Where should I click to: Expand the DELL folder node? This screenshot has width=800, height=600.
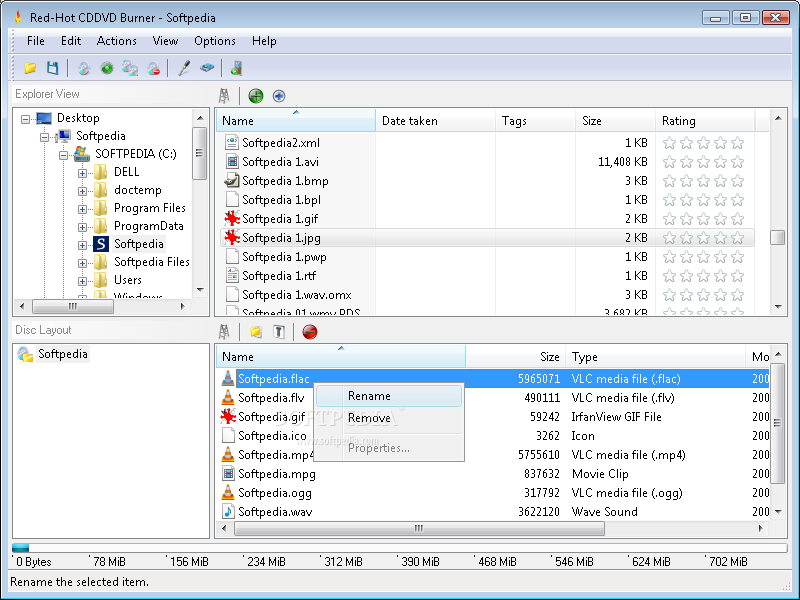pos(82,173)
